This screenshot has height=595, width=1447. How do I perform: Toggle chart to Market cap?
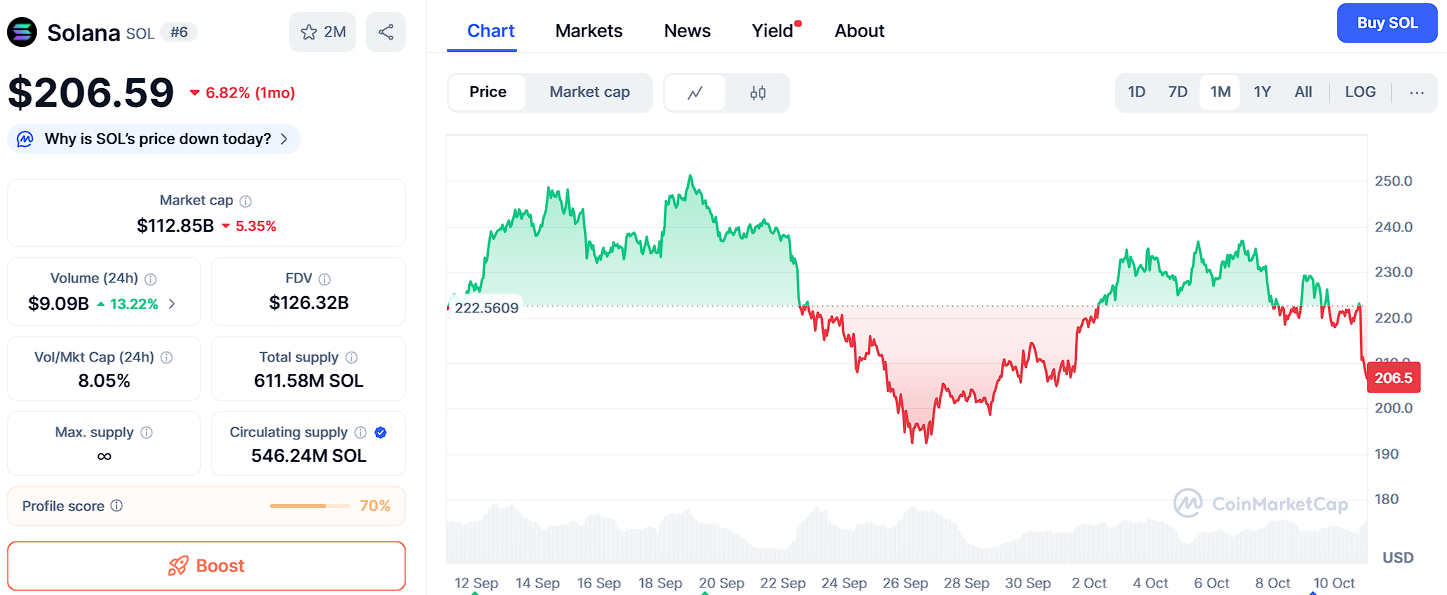click(x=589, y=92)
